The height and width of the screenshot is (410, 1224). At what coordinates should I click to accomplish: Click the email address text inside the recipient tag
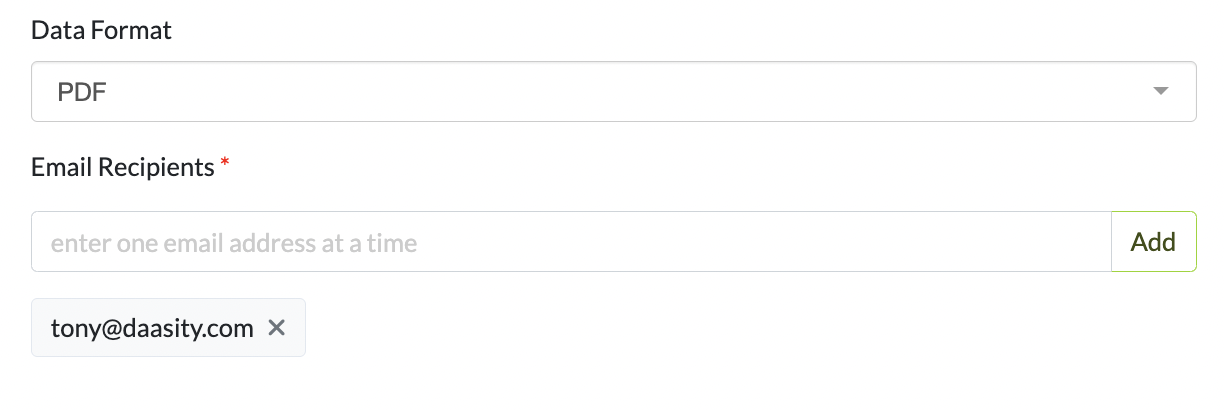[x=152, y=328]
